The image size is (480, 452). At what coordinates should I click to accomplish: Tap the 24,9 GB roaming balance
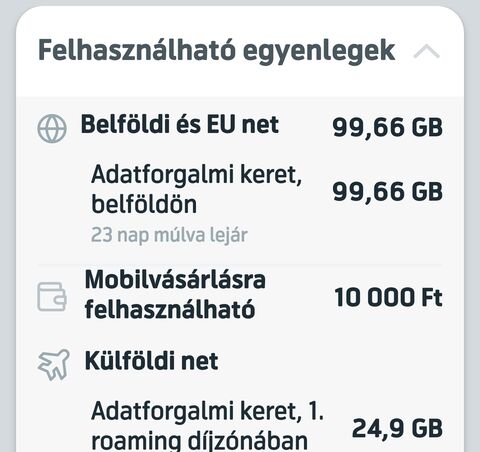click(397, 428)
